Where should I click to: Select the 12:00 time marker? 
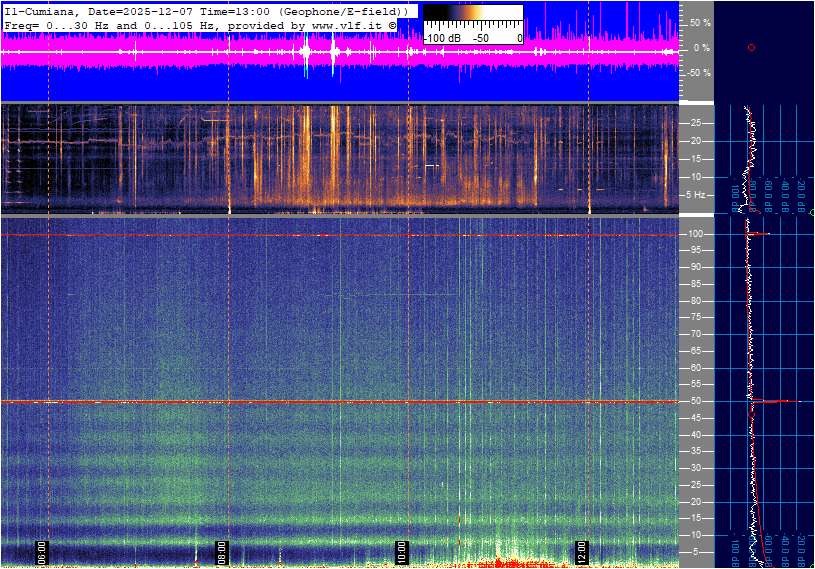click(x=581, y=552)
